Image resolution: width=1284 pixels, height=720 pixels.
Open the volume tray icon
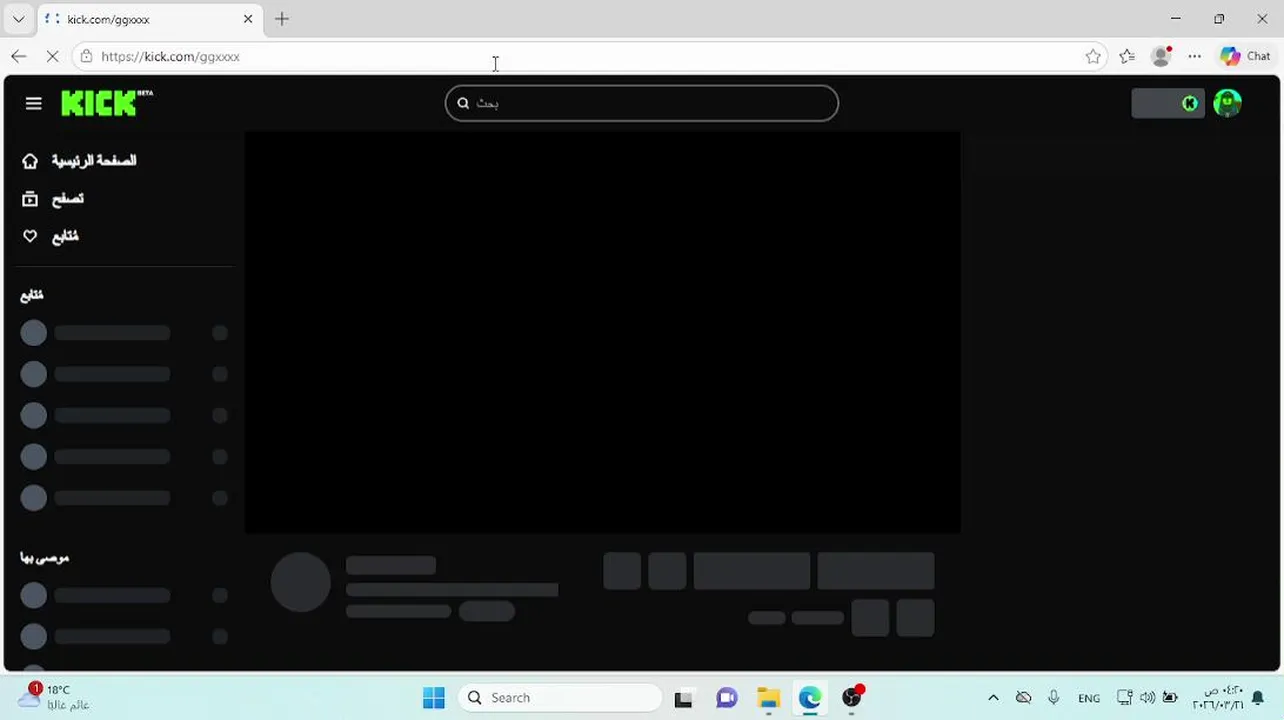(x=1147, y=698)
